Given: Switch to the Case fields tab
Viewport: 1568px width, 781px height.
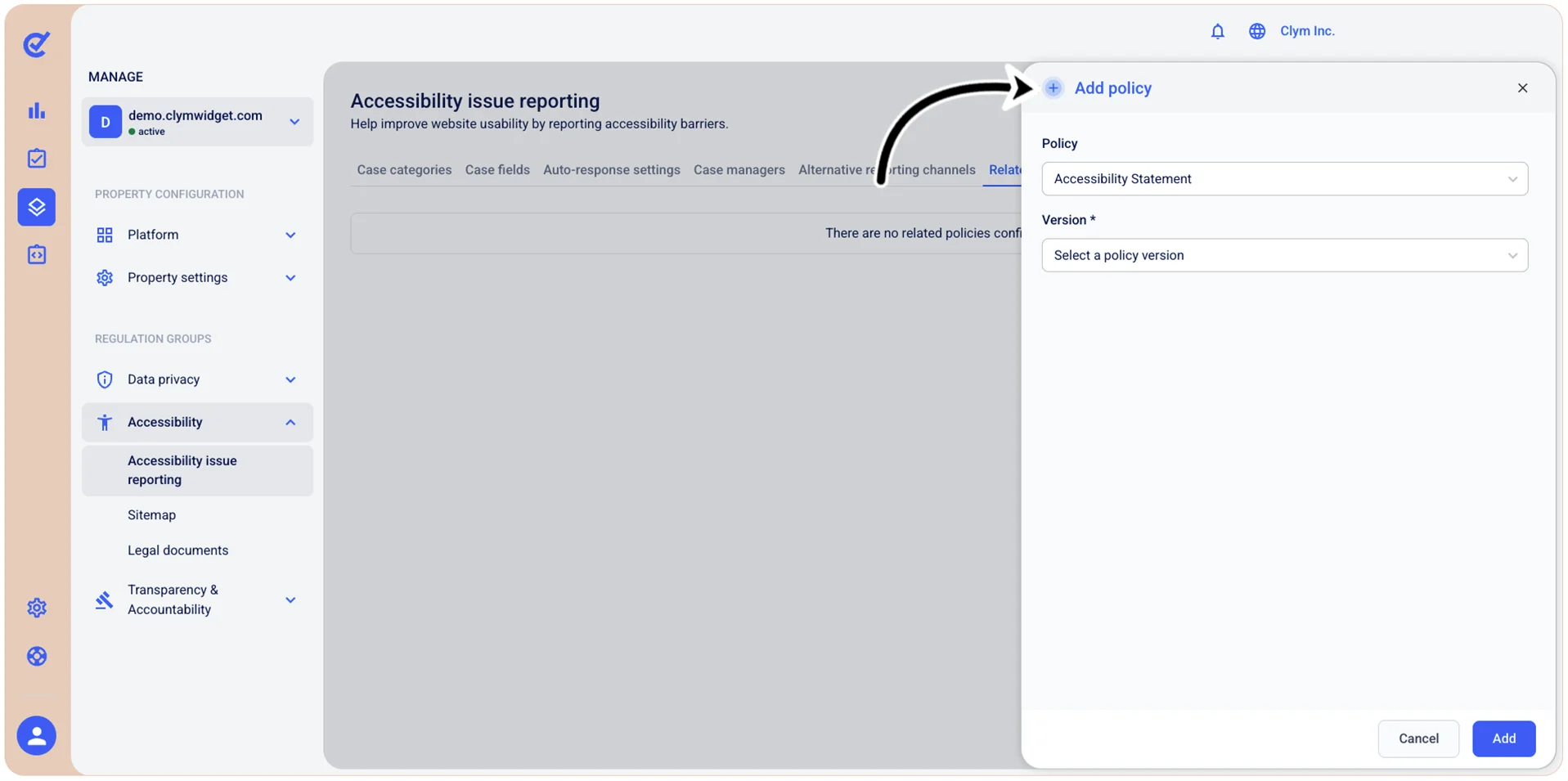Looking at the screenshot, I should [x=497, y=170].
